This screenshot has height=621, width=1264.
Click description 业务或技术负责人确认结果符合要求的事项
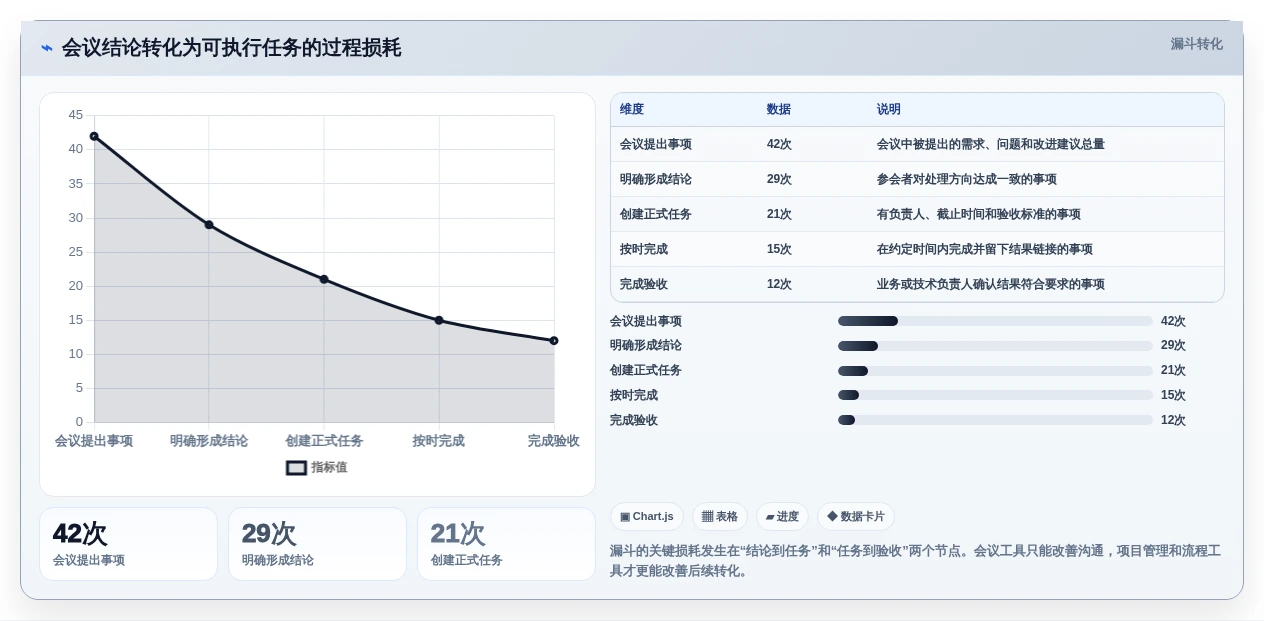(991, 284)
